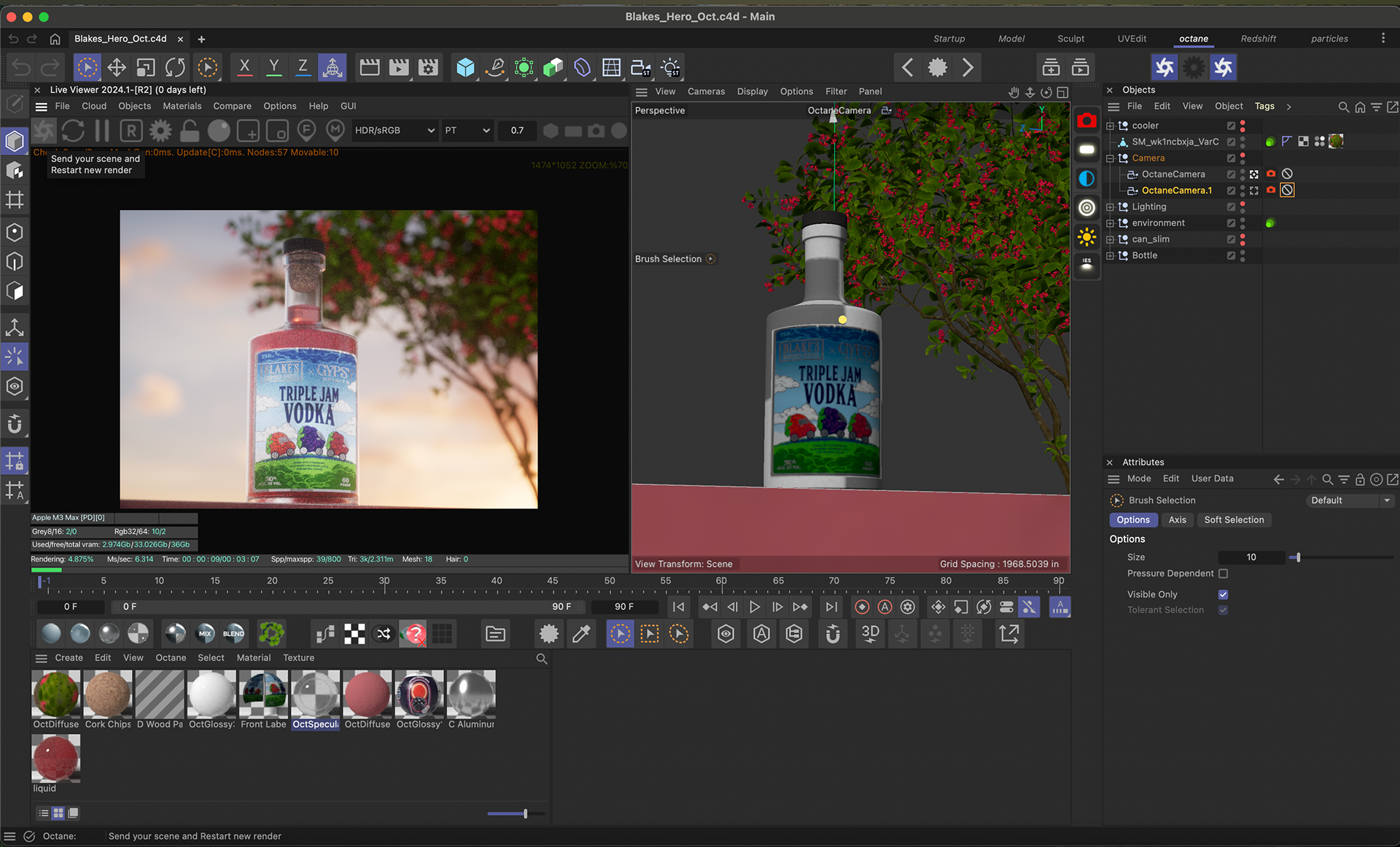Create an Octane Mix material
Screen dimensions: 1400x847
[206, 633]
